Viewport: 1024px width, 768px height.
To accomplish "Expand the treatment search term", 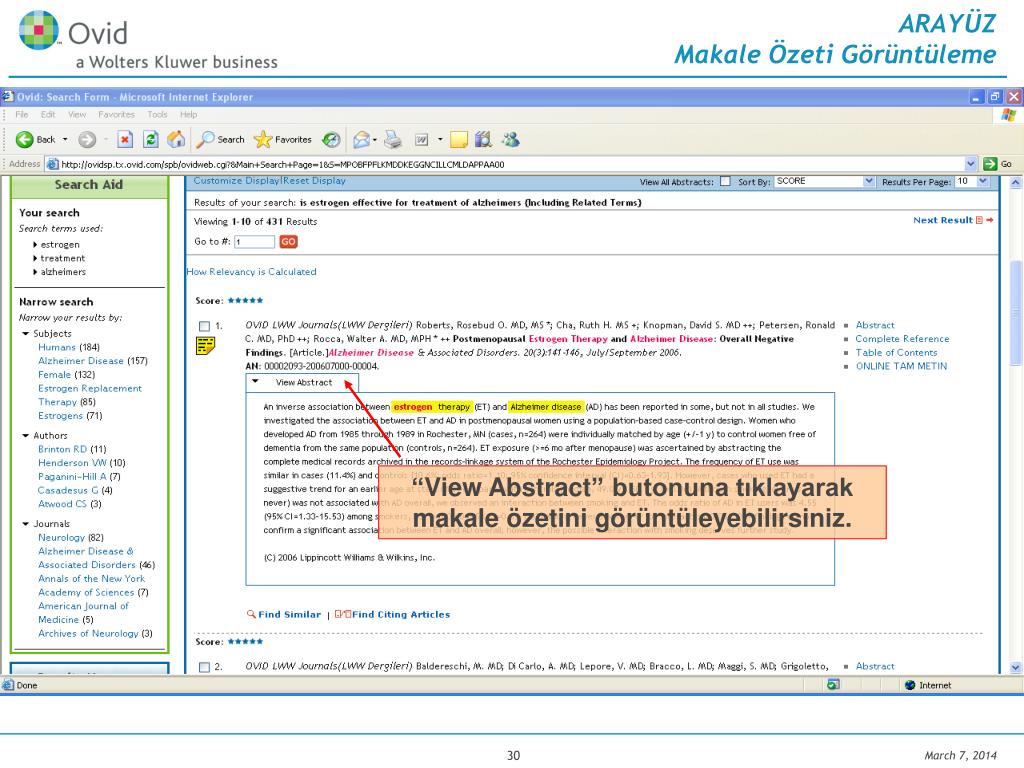I will (35, 259).
